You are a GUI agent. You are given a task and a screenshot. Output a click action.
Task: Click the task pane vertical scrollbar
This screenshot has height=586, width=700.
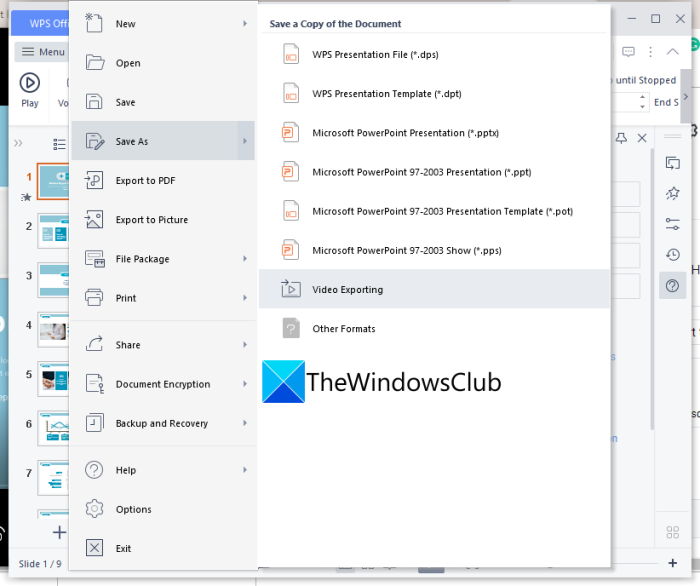(652, 290)
